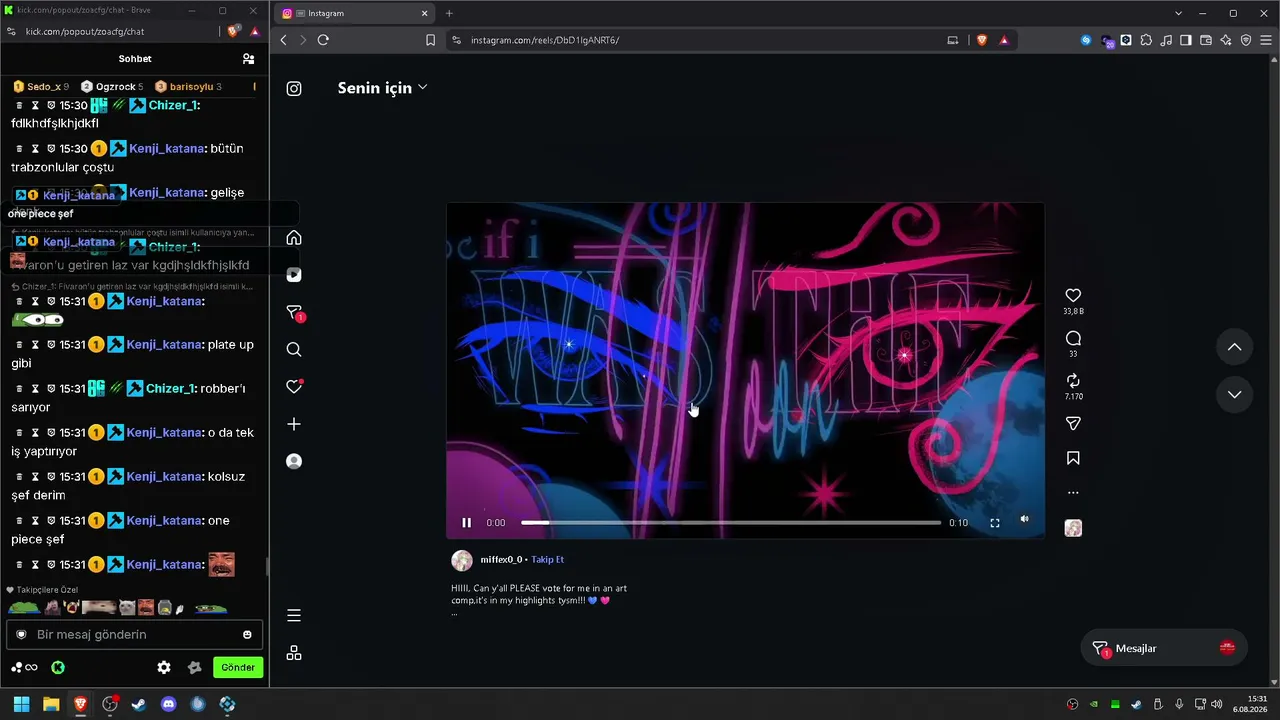Open channel points balance in chat
Image resolution: width=1280 pixels, height=720 pixels.
[x=24, y=667]
